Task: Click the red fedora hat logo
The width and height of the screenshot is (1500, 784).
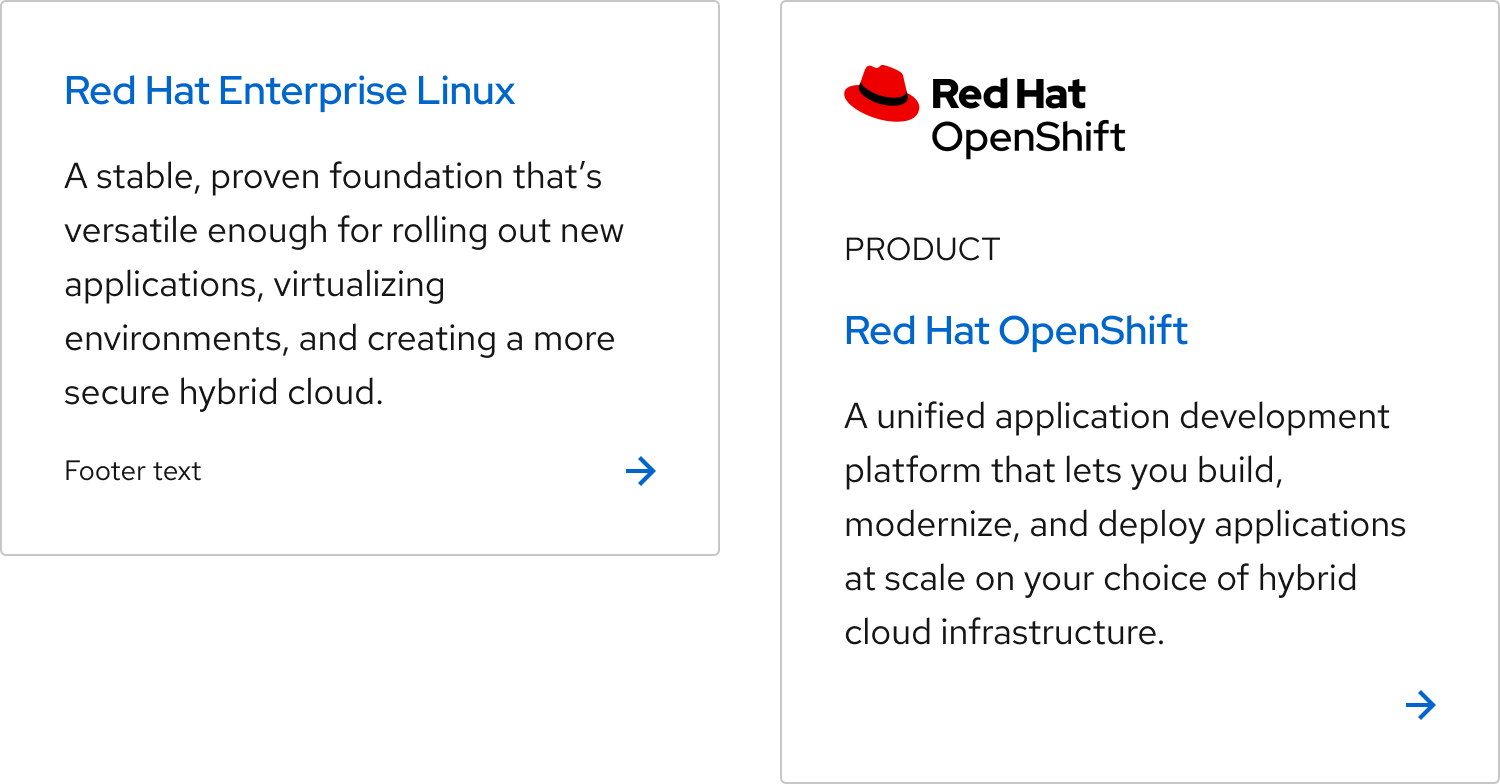Action: [881, 94]
